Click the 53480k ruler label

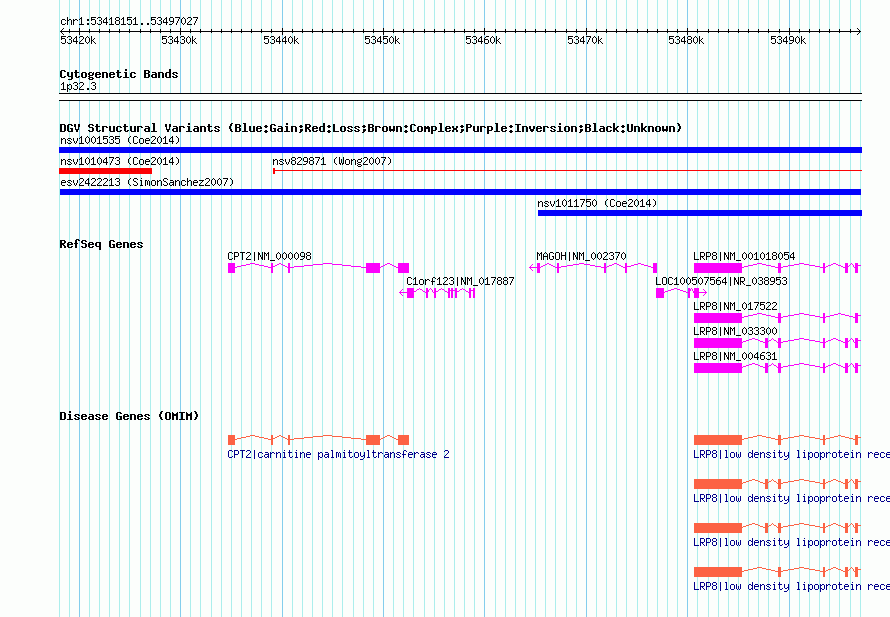coord(686,40)
